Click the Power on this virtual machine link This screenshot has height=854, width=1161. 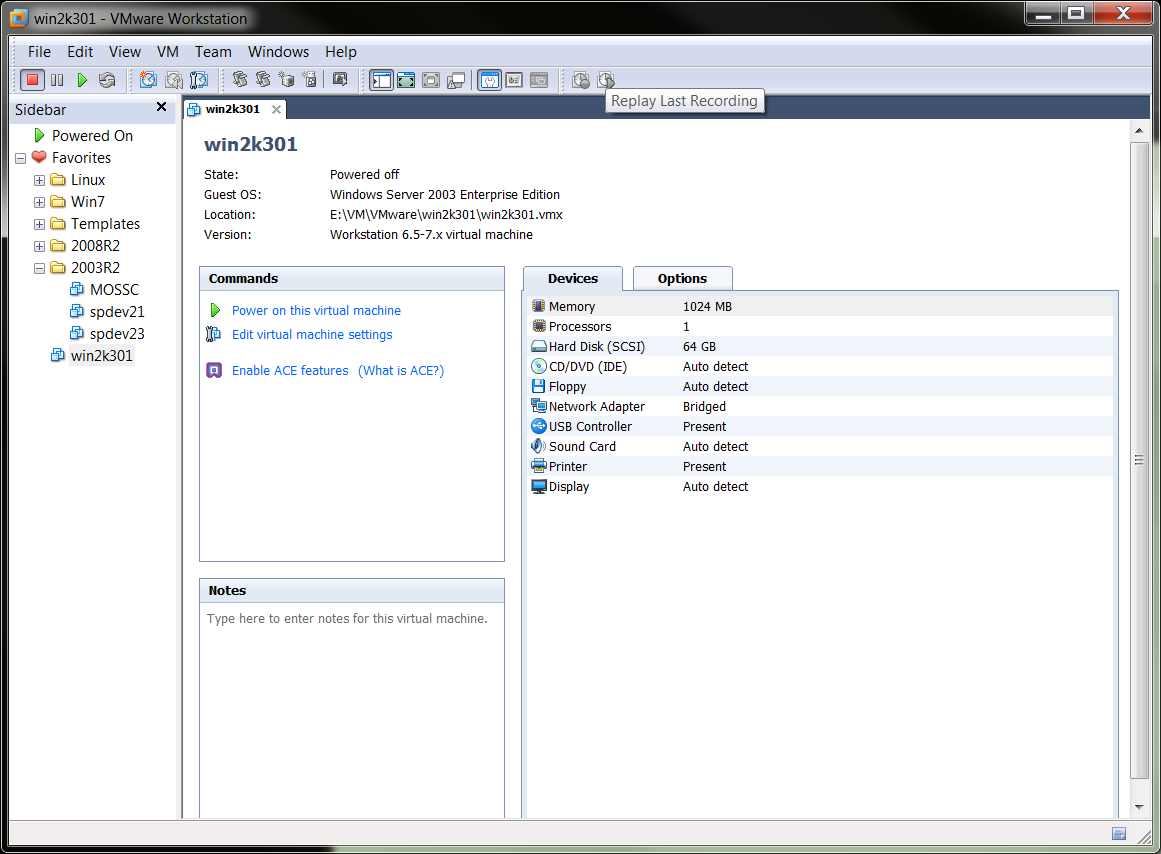pyautogui.click(x=316, y=310)
